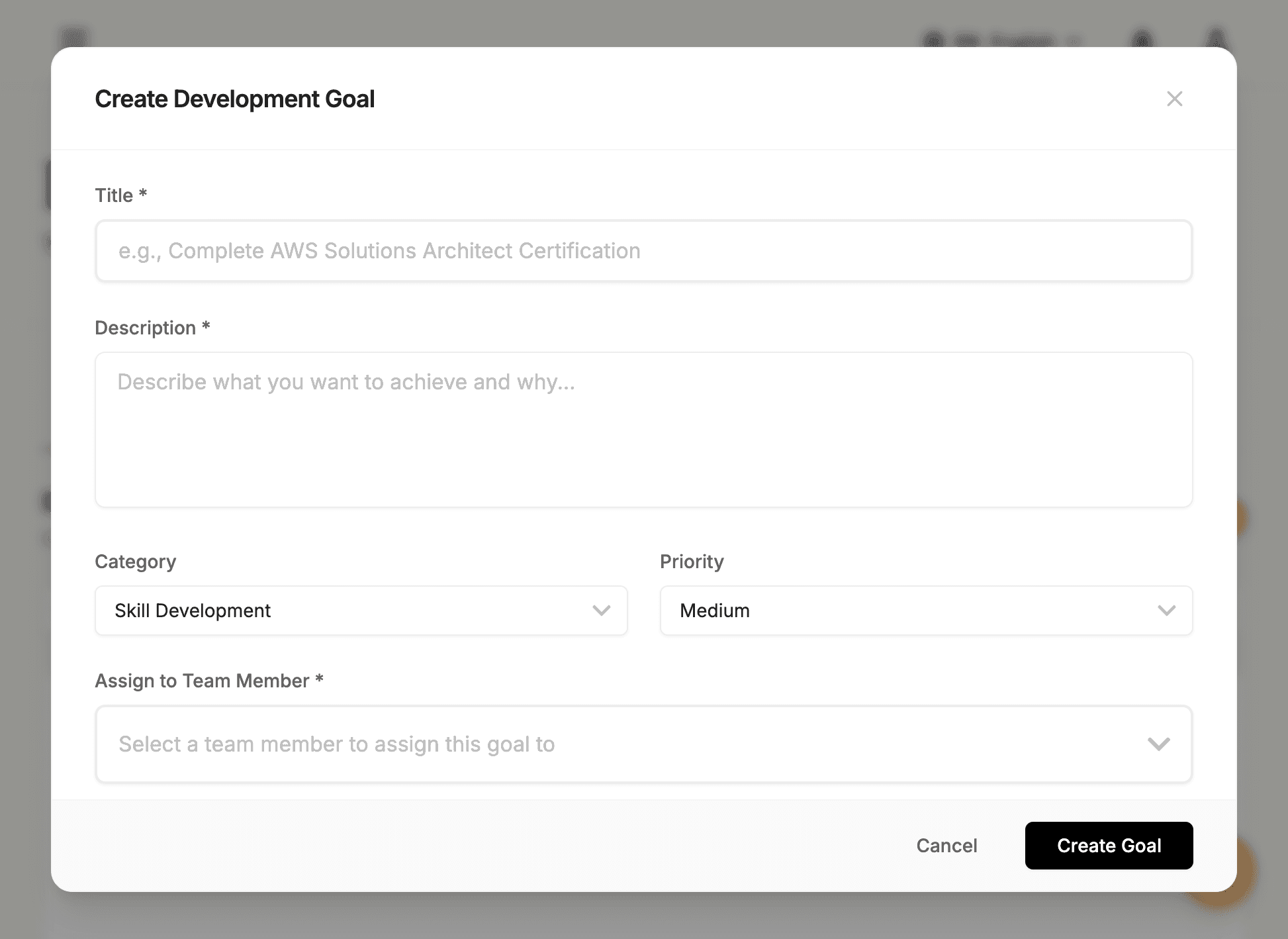Click the Skill Development category value
The image size is (1288, 939).
point(192,611)
